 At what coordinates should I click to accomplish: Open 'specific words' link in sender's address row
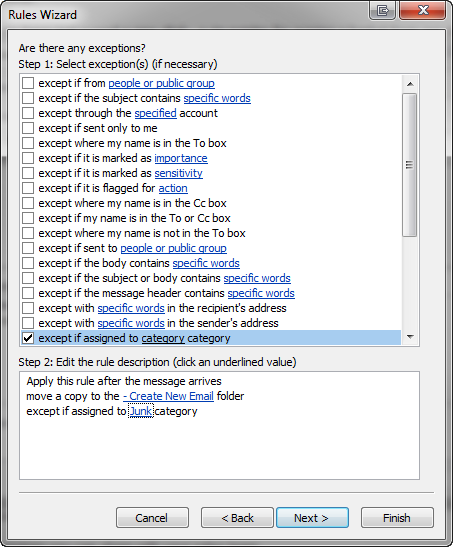(131, 323)
